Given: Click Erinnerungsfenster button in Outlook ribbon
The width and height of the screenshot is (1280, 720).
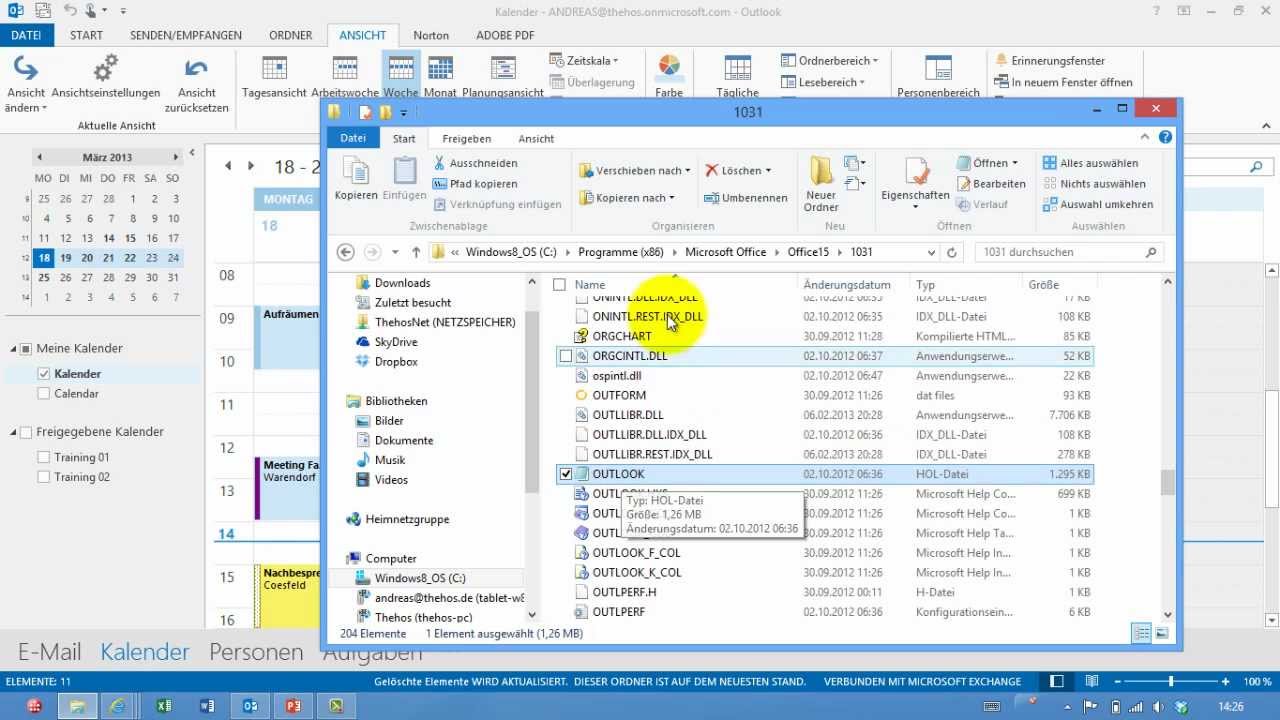Looking at the screenshot, I should point(1050,61).
